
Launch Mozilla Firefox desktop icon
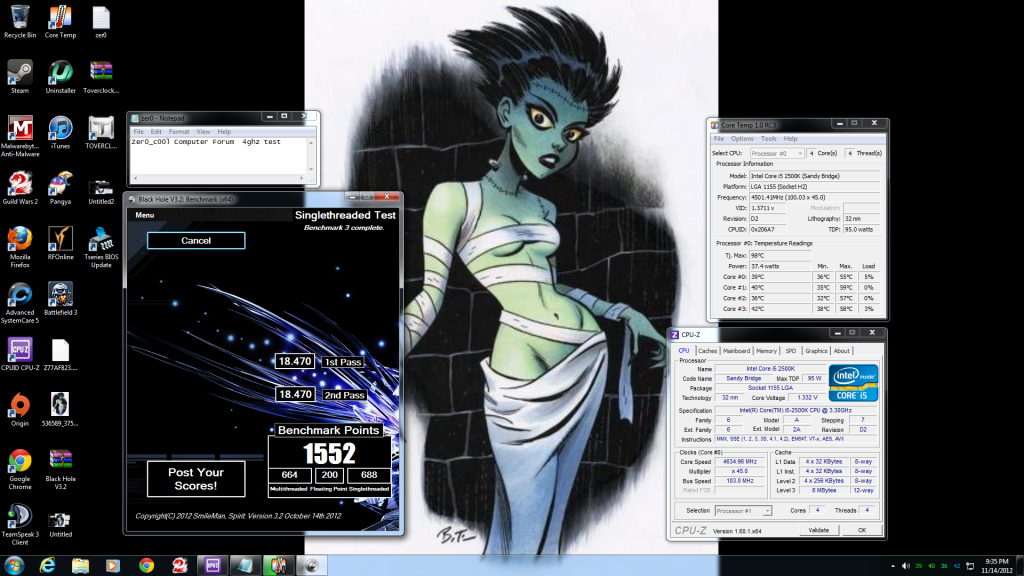coord(20,247)
